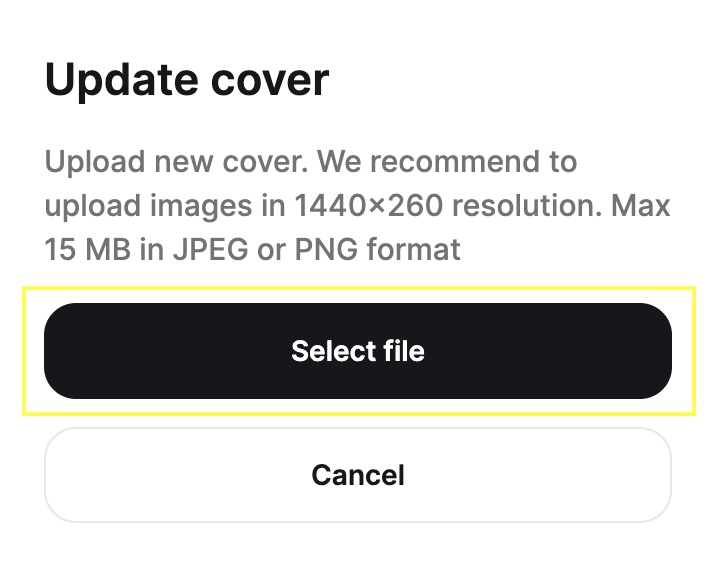The image size is (724, 570).
Task: Open the file picker via Select file
Action: [358, 351]
